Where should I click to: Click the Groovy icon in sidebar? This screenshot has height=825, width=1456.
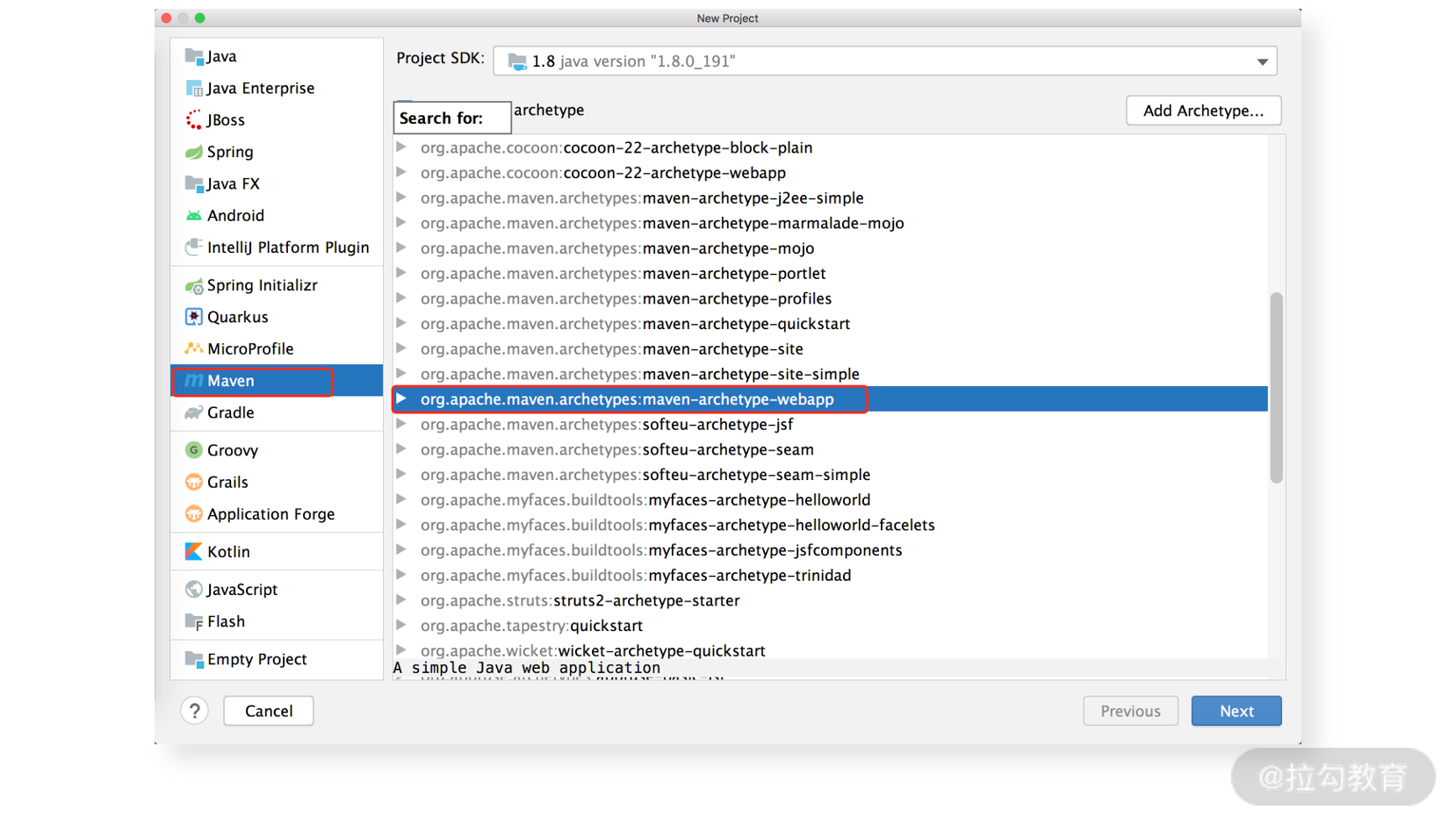194,450
